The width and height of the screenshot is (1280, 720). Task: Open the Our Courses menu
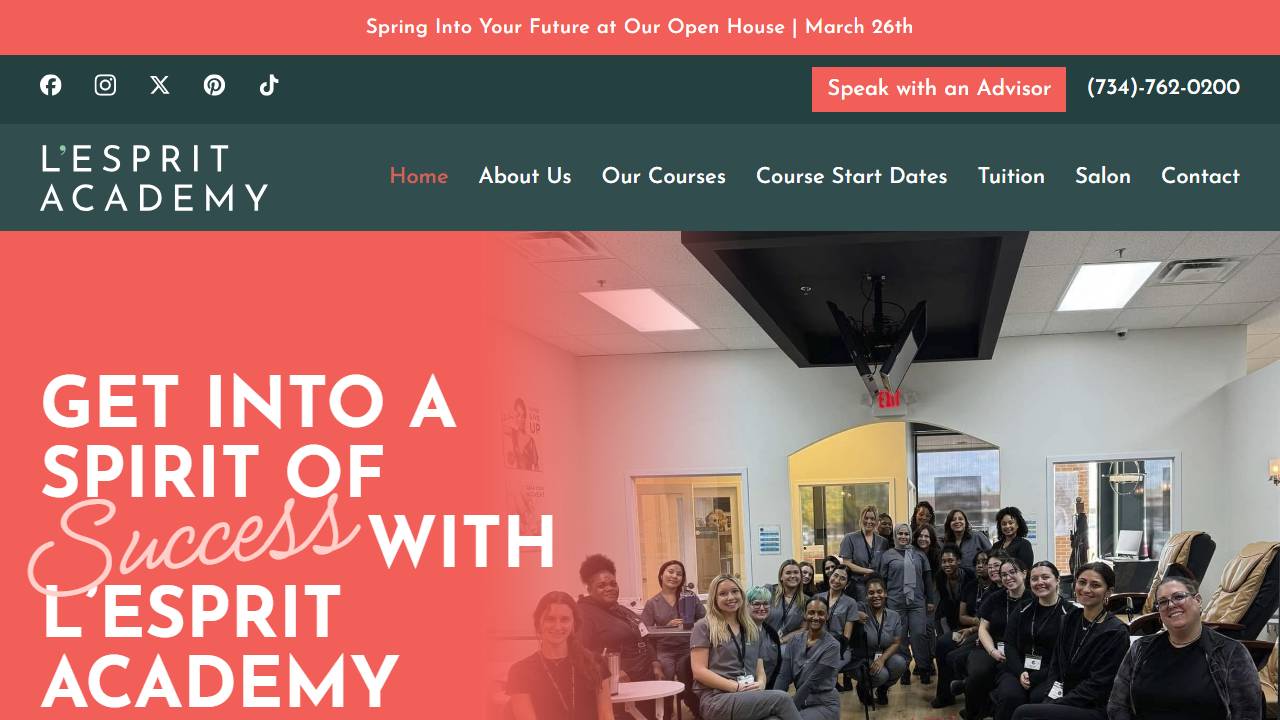(x=664, y=176)
